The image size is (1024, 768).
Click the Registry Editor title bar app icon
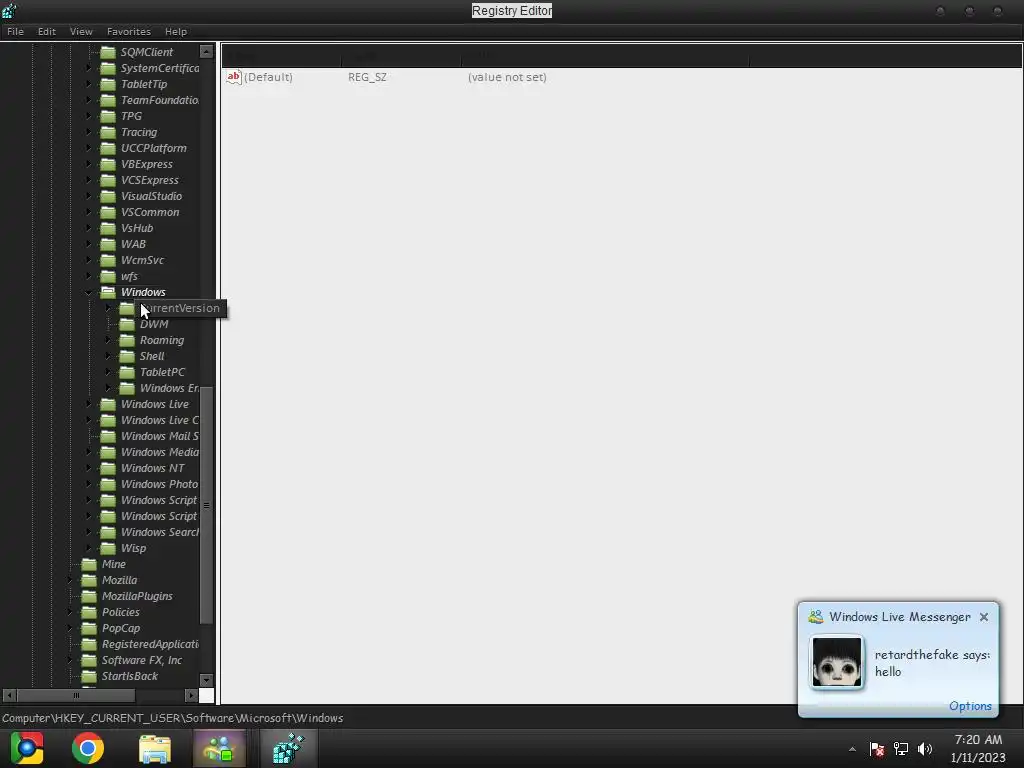9,10
